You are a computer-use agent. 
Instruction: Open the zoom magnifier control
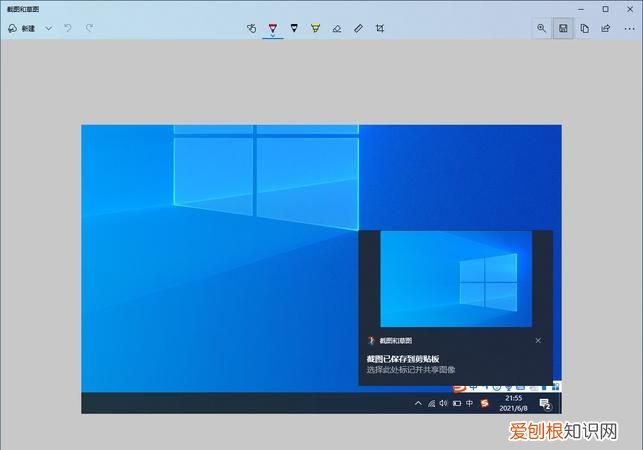pos(542,28)
